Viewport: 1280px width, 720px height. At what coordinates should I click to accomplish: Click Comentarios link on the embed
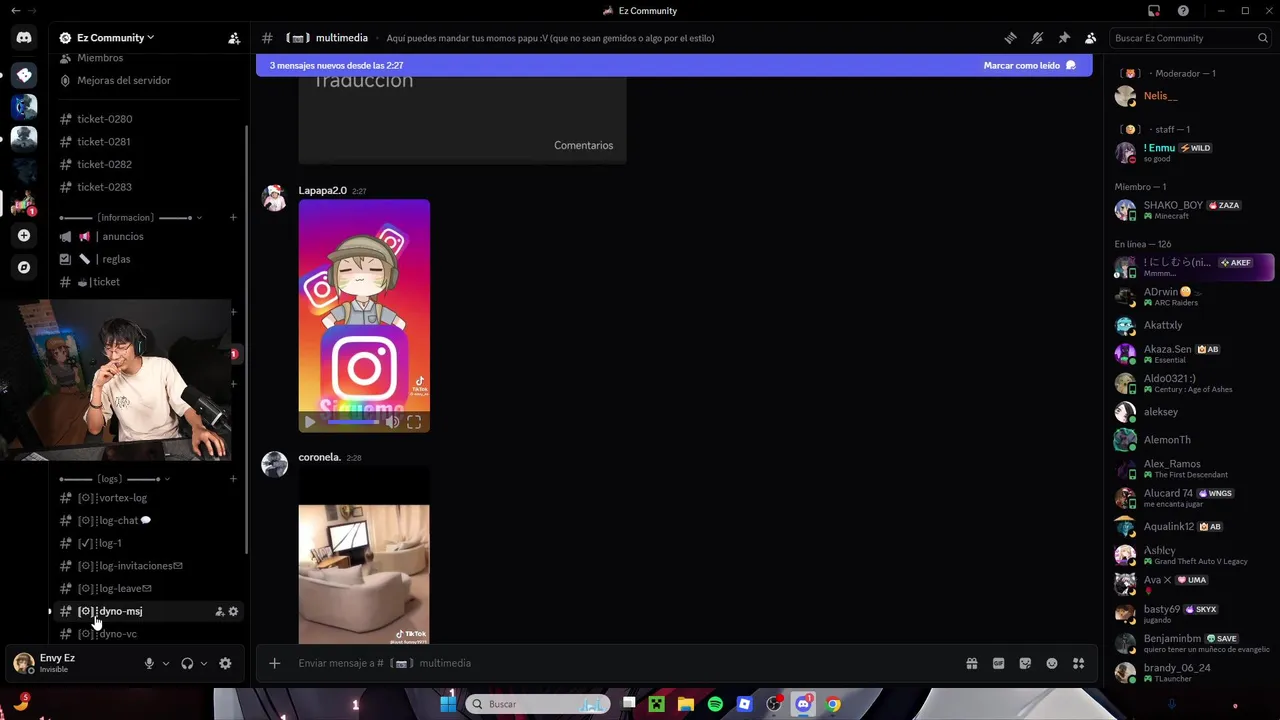point(584,146)
